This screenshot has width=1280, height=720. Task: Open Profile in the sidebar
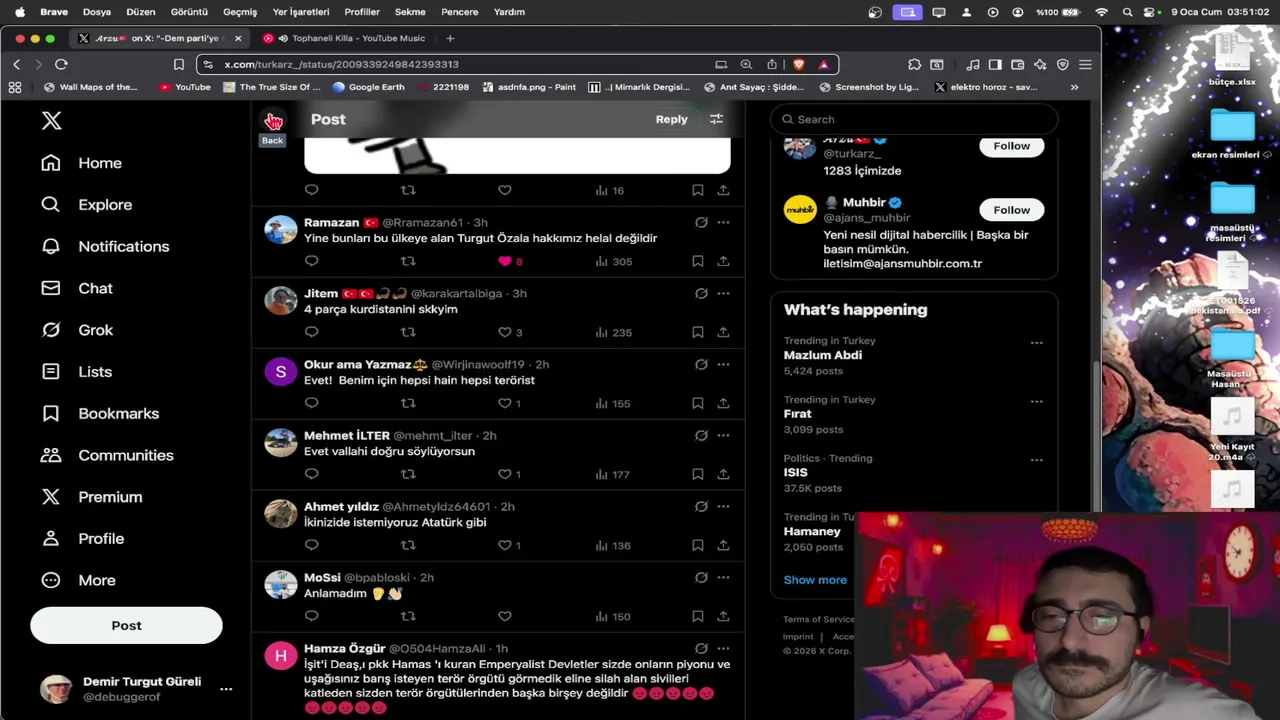(x=82, y=538)
